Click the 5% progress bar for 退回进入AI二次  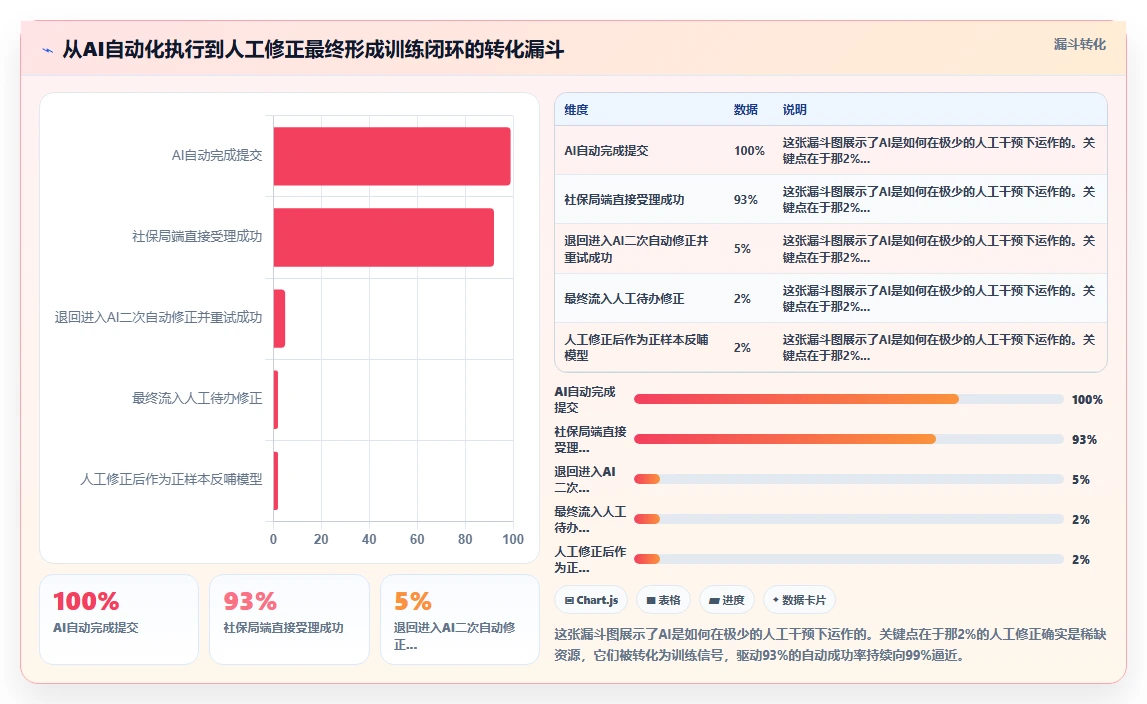849,479
